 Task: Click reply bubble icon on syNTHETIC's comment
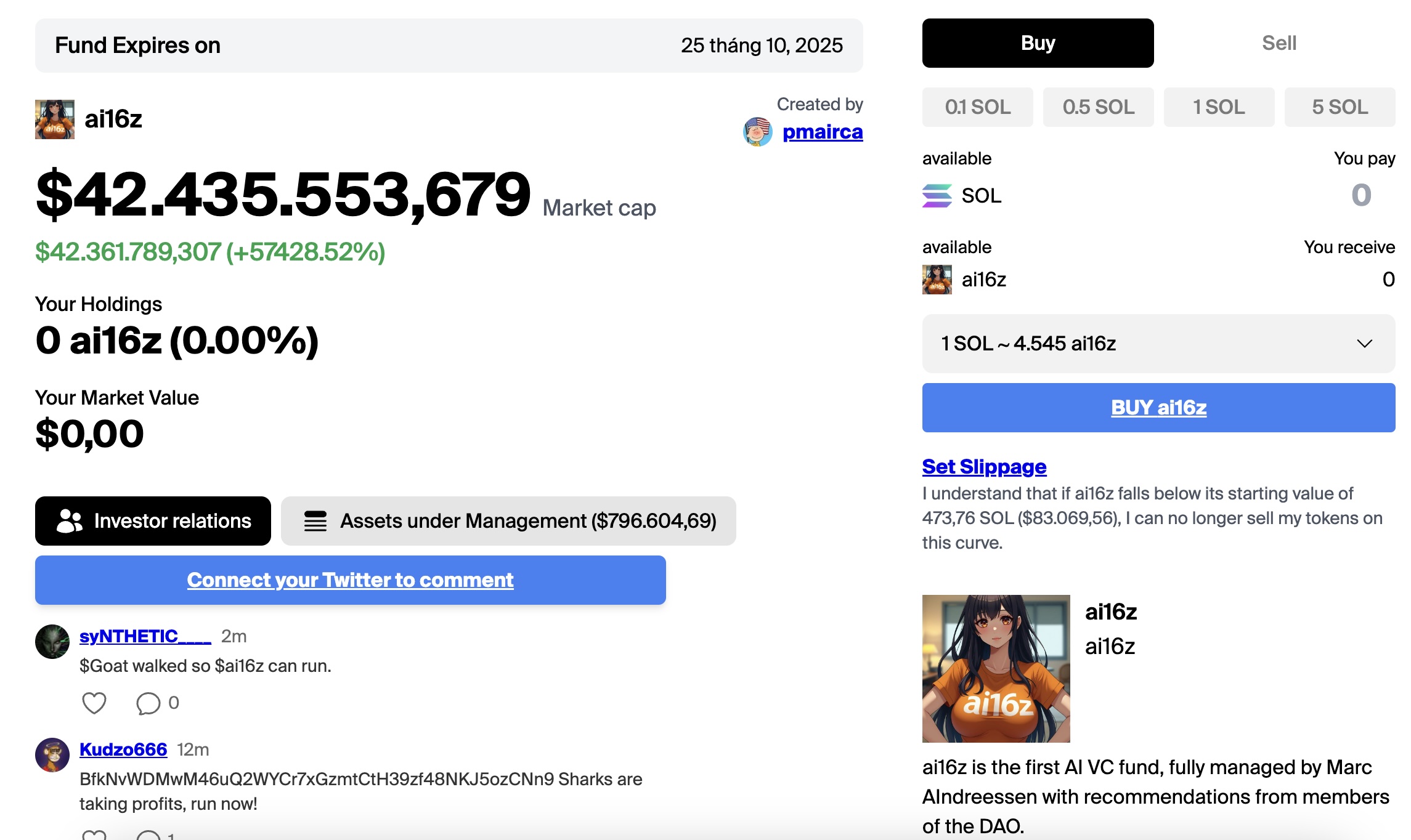coord(148,703)
